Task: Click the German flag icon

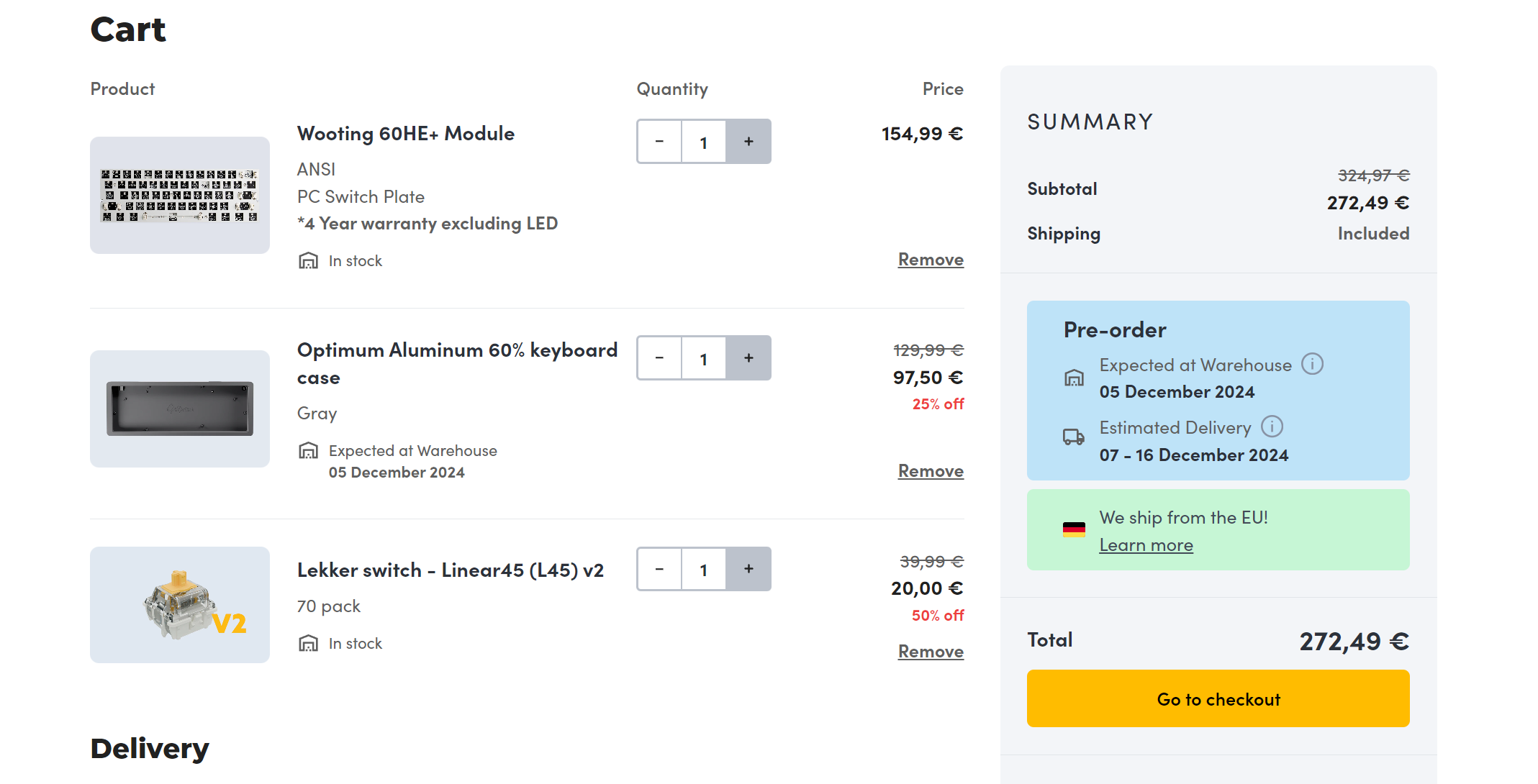Action: (1074, 530)
